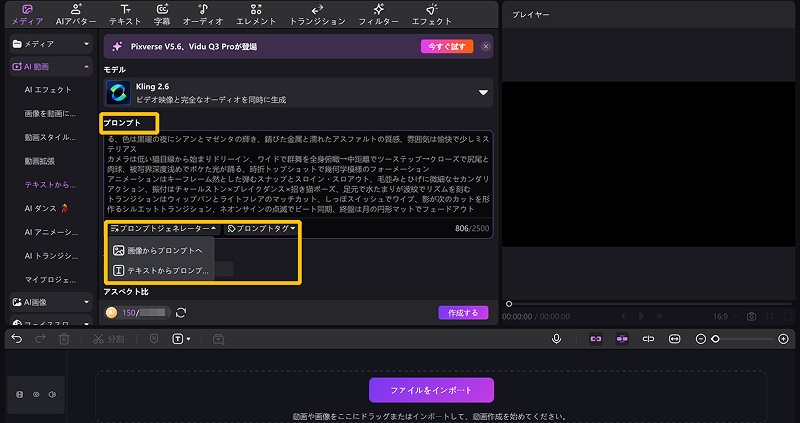Toggle the main track magnet icon

tap(596, 339)
